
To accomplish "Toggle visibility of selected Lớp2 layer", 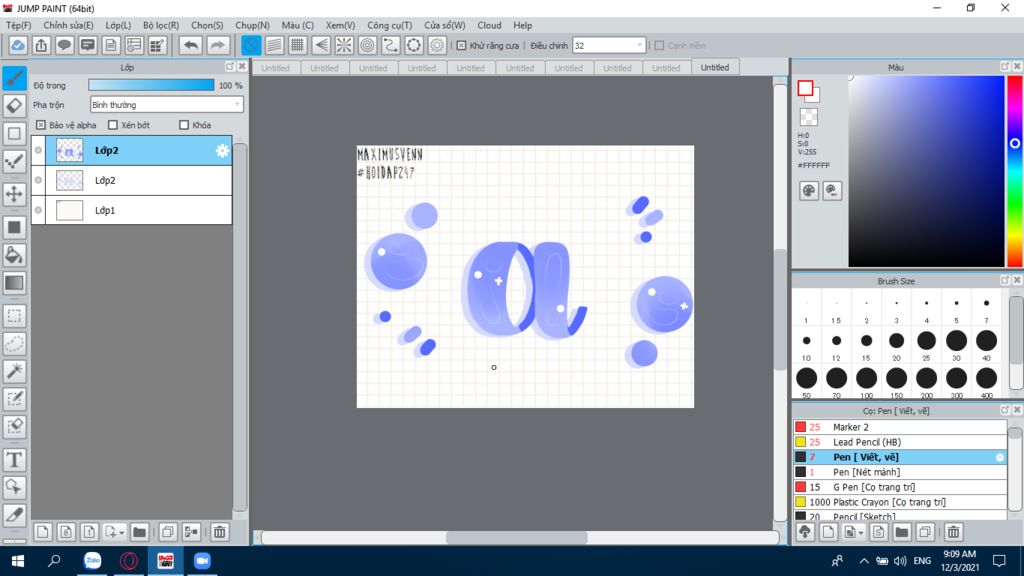I will pyautogui.click(x=39, y=150).
